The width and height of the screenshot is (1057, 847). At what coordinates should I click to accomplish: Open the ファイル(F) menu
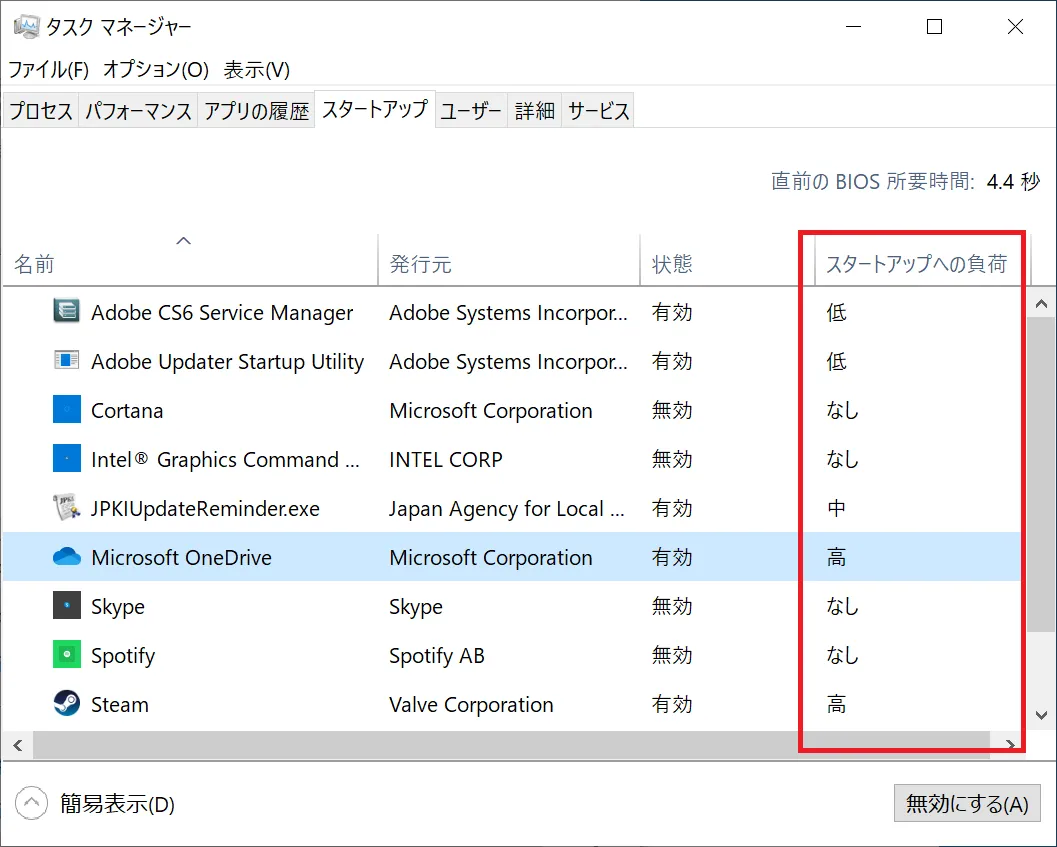pos(49,69)
